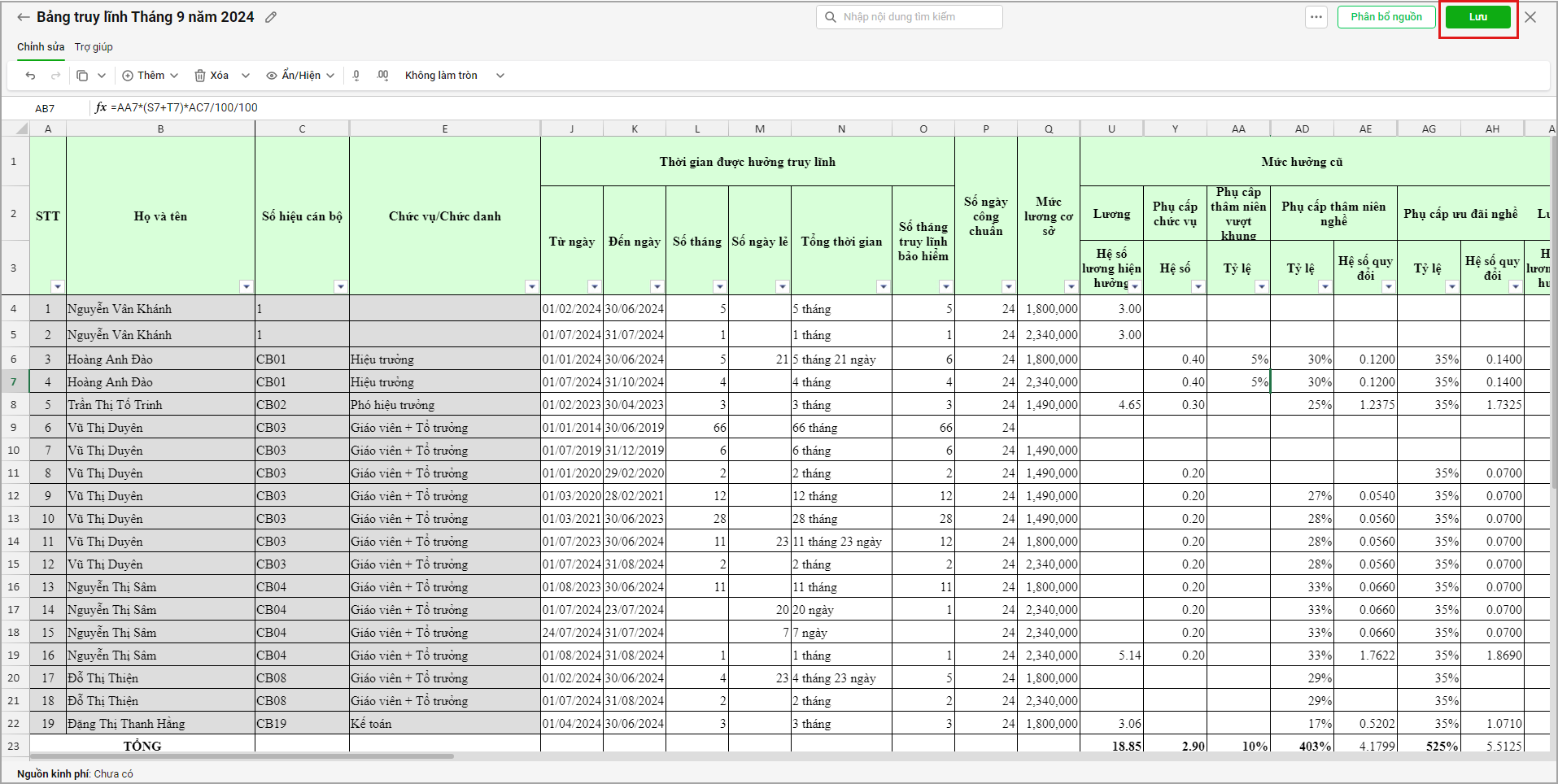Click the decrease decimal places icon

(x=356, y=76)
